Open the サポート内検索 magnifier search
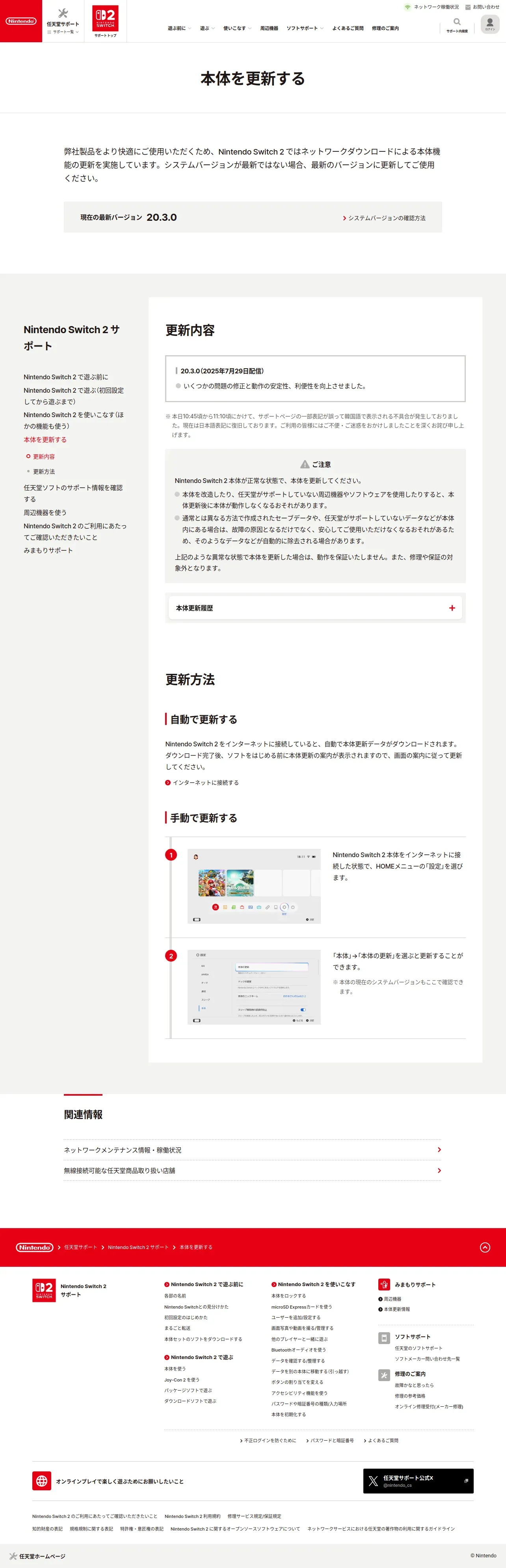The width and height of the screenshot is (506, 1568). click(457, 22)
